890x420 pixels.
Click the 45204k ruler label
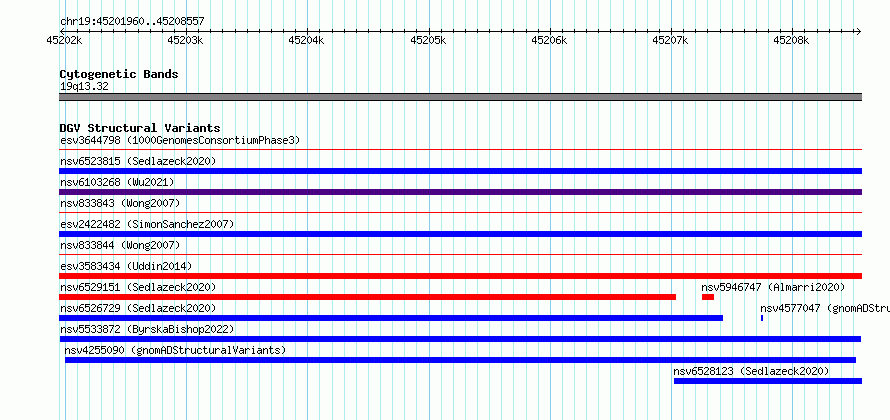pos(307,40)
